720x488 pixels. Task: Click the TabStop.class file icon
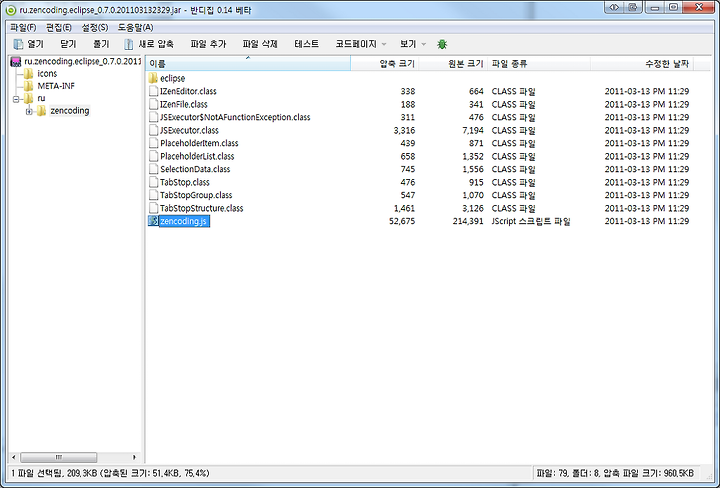tap(153, 182)
